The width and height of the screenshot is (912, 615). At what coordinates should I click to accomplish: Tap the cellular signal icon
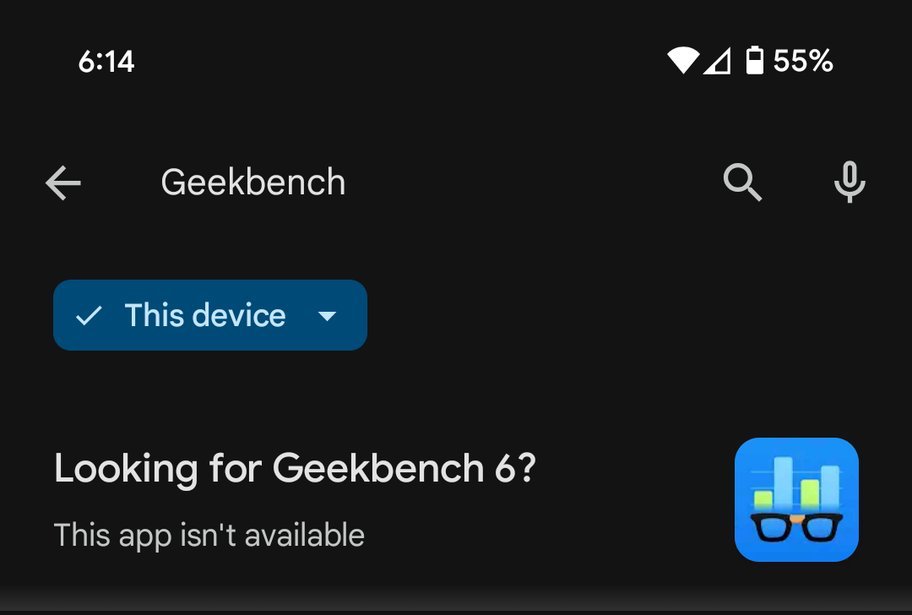click(x=717, y=62)
